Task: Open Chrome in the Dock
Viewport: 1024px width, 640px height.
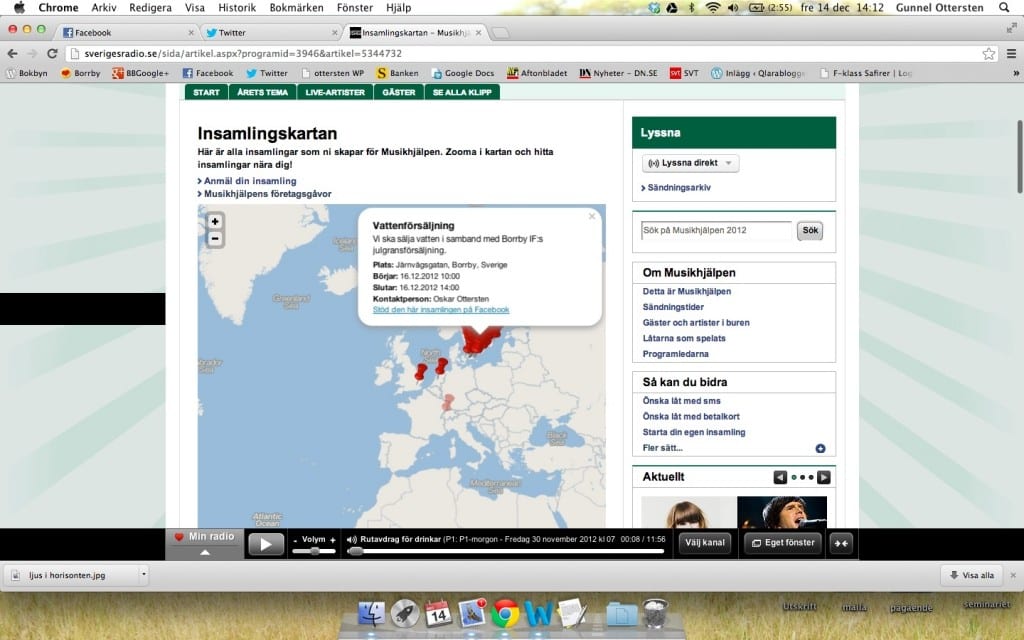Action: pyautogui.click(x=505, y=612)
